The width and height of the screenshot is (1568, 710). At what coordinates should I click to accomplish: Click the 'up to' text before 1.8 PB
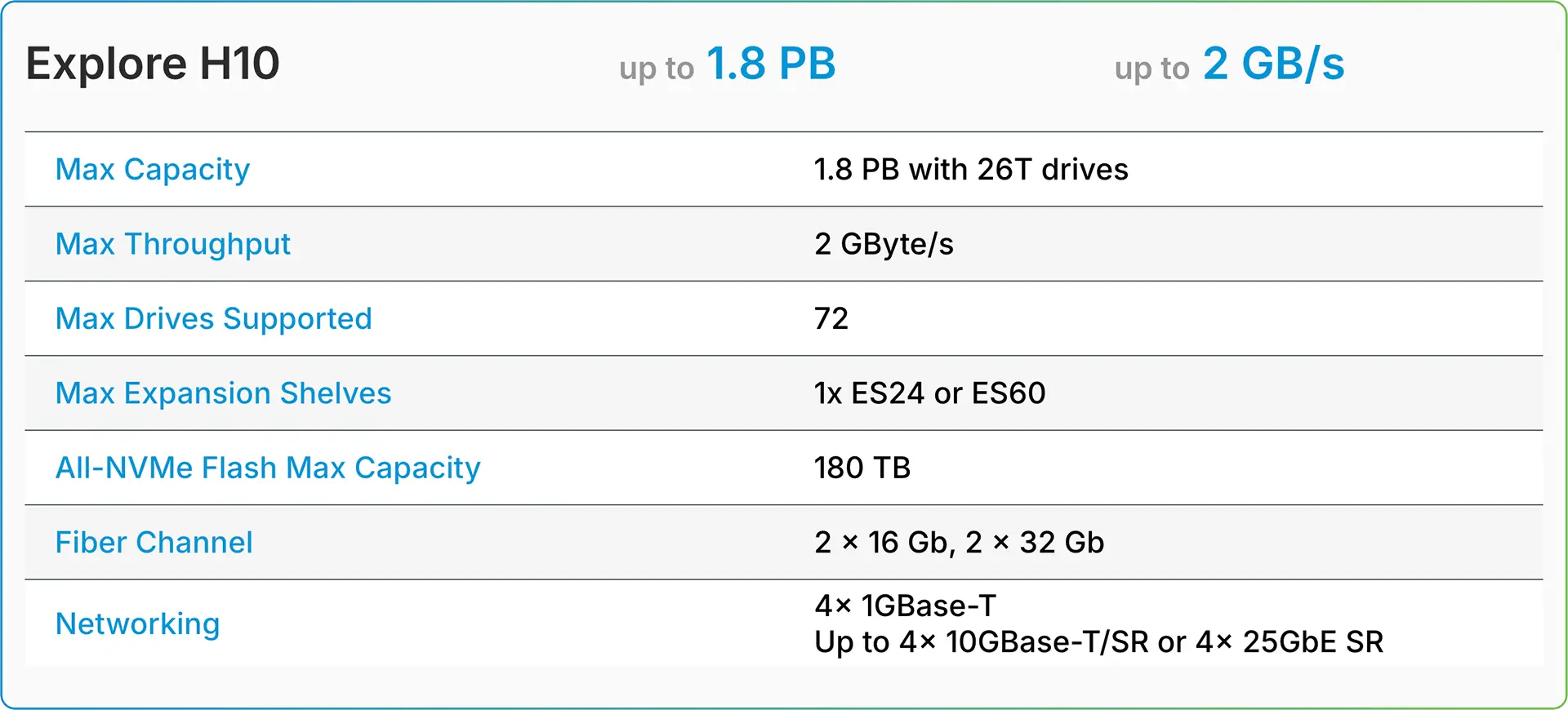click(657, 69)
